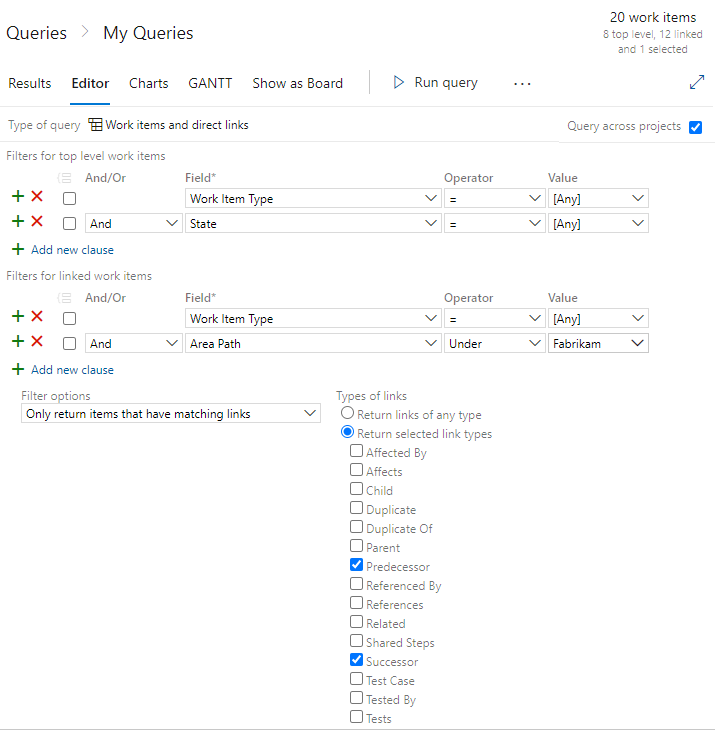The width and height of the screenshot is (715, 730).
Task: Add new clause to linked filters
Action: tap(72, 370)
